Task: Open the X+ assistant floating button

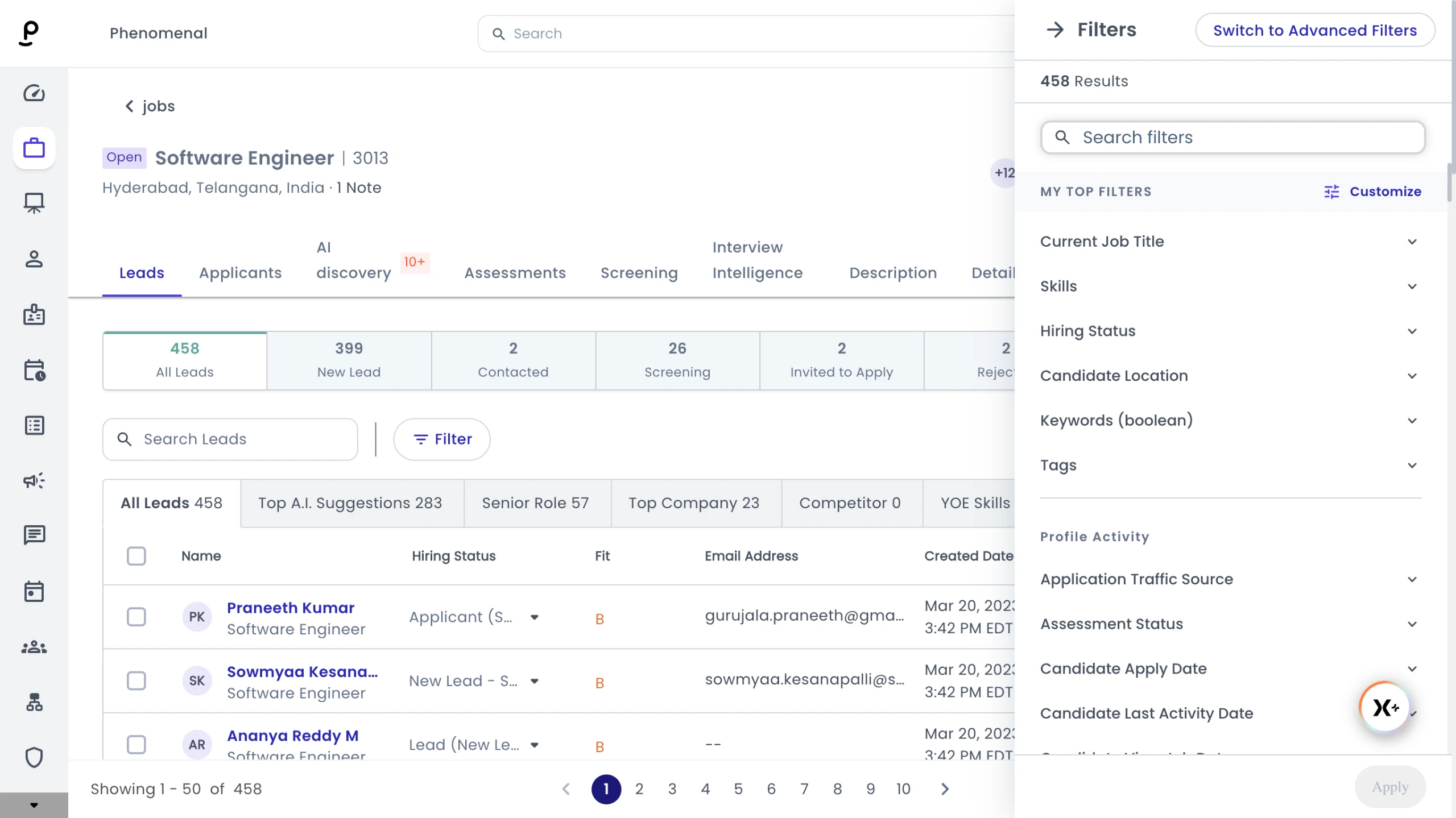Action: tap(1385, 707)
